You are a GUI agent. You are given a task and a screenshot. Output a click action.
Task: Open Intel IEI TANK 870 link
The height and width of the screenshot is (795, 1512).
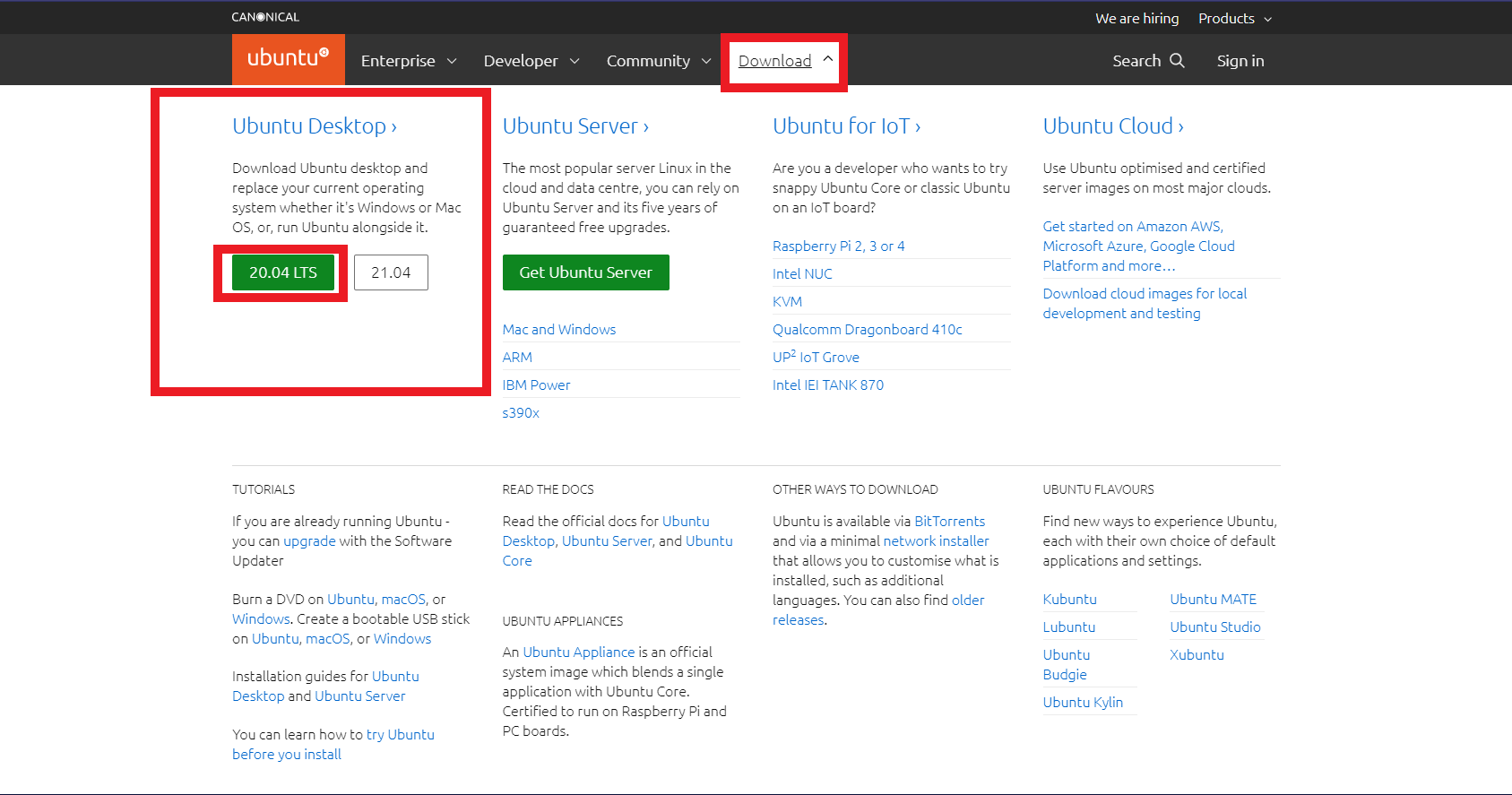828,385
